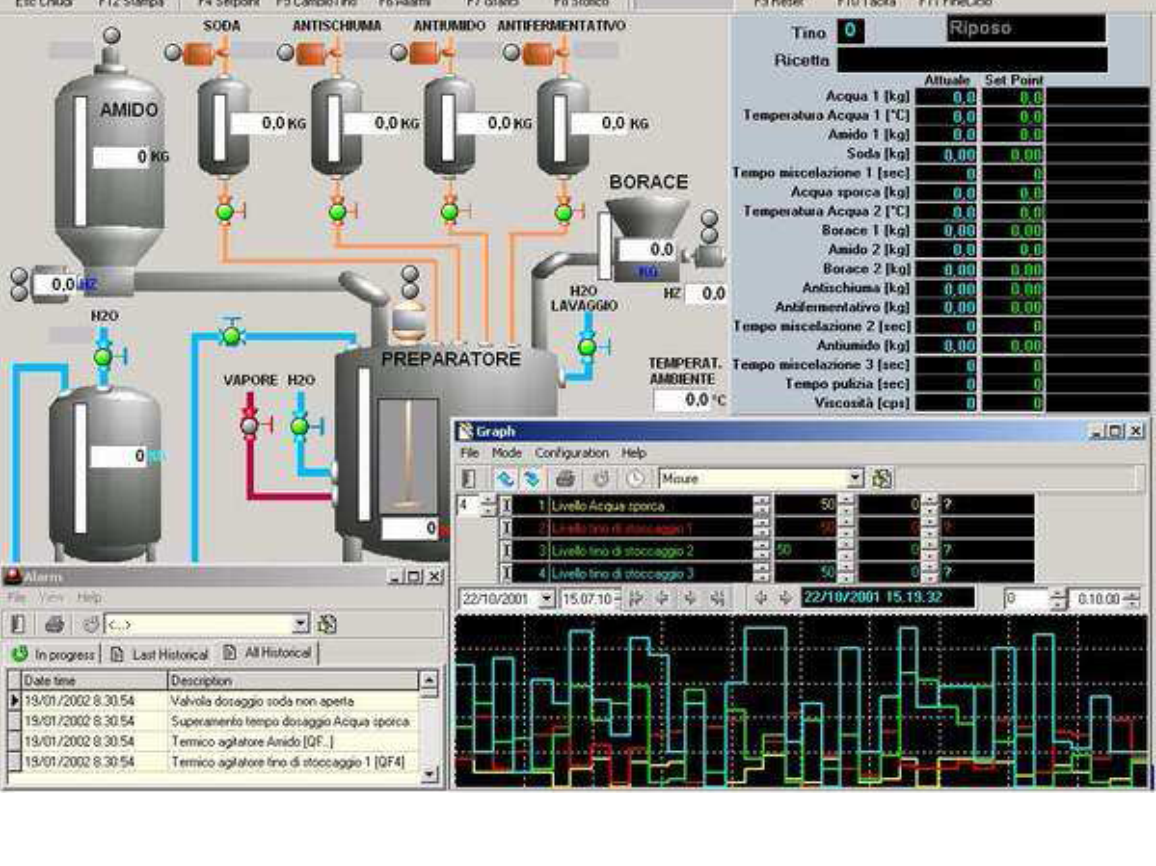Open the Configuration menu in Graph window
Image resolution: width=1156 pixels, height=866 pixels.
point(571,453)
